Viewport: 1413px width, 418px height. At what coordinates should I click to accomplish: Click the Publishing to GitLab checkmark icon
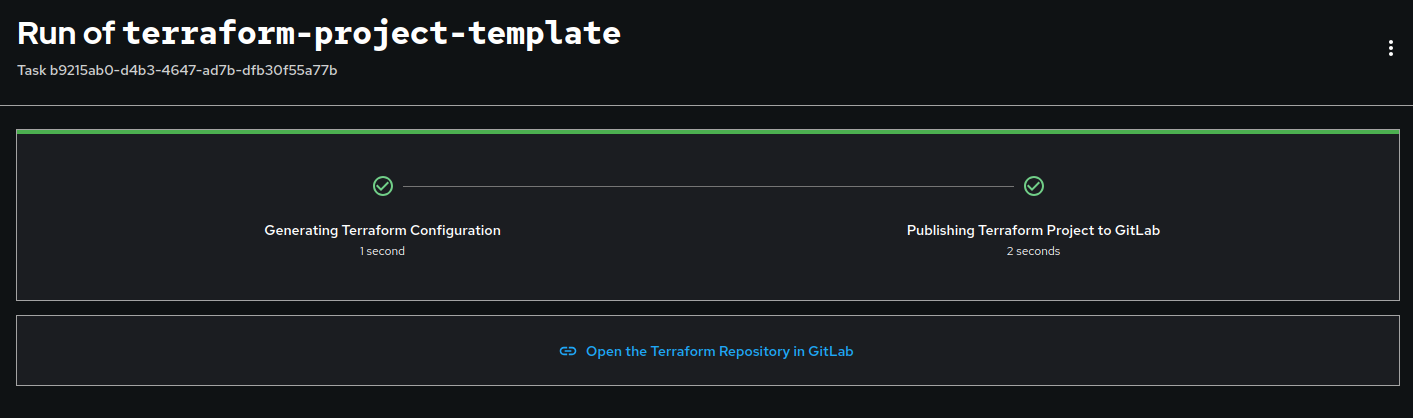coord(1034,186)
